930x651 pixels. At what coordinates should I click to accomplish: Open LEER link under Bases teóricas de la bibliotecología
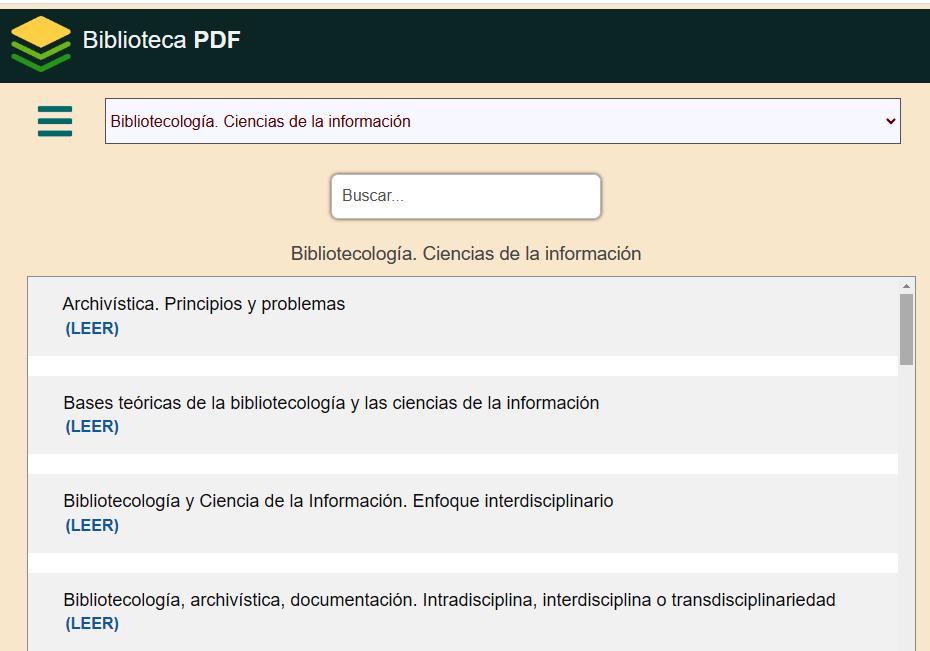[x=92, y=427]
